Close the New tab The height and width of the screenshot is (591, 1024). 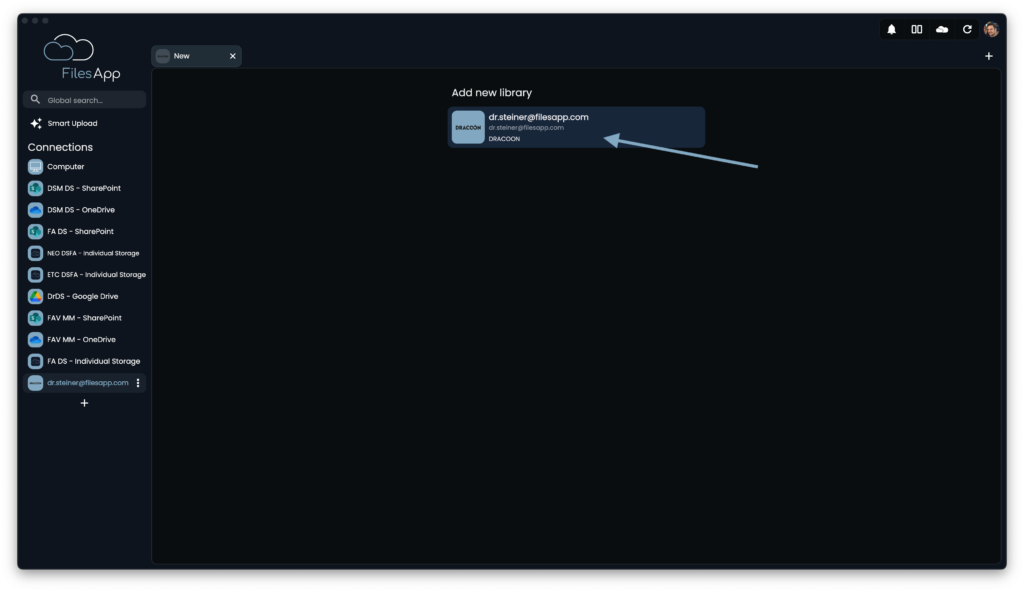coord(232,56)
